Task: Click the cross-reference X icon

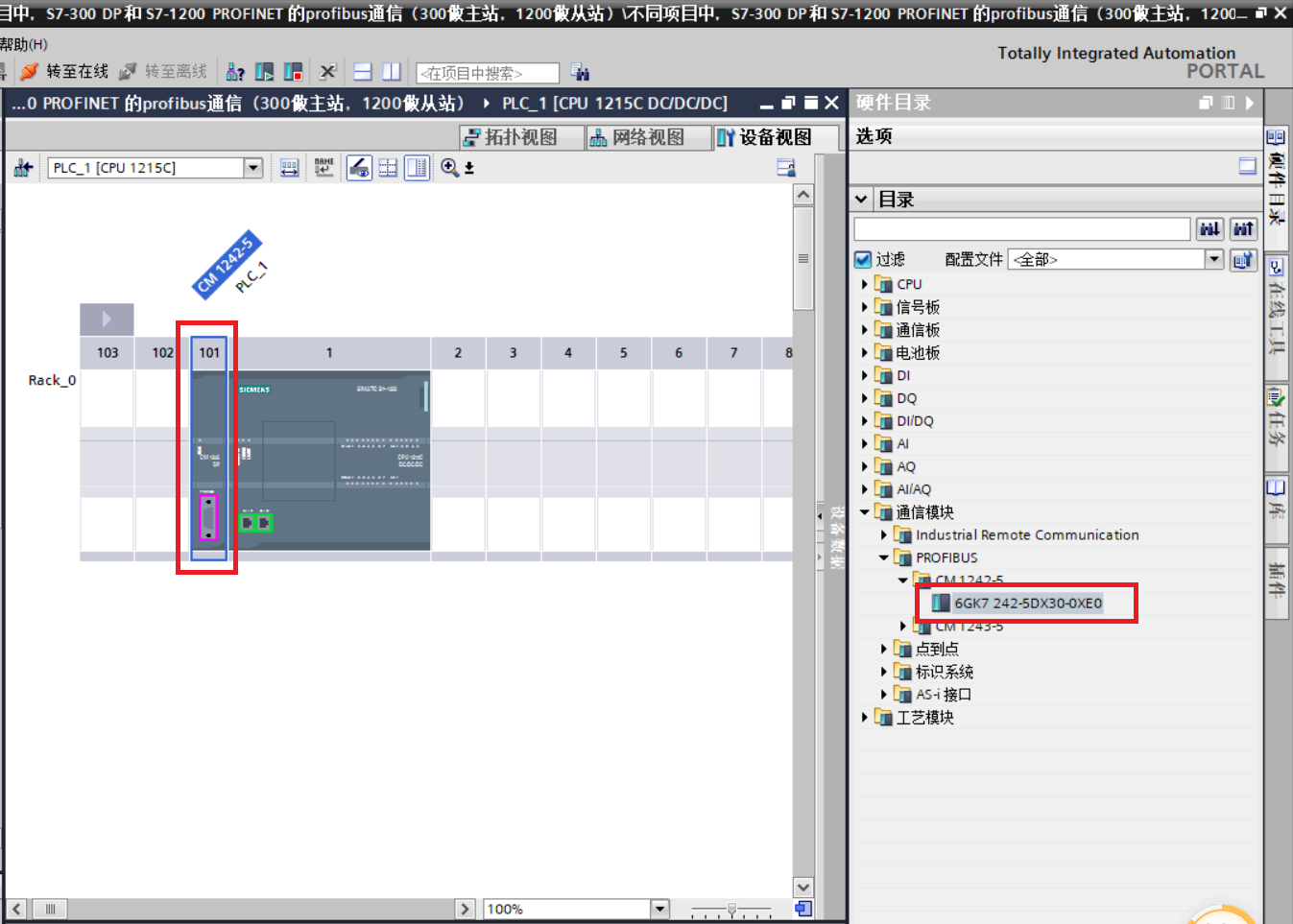Action: click(x=327, y=72)
